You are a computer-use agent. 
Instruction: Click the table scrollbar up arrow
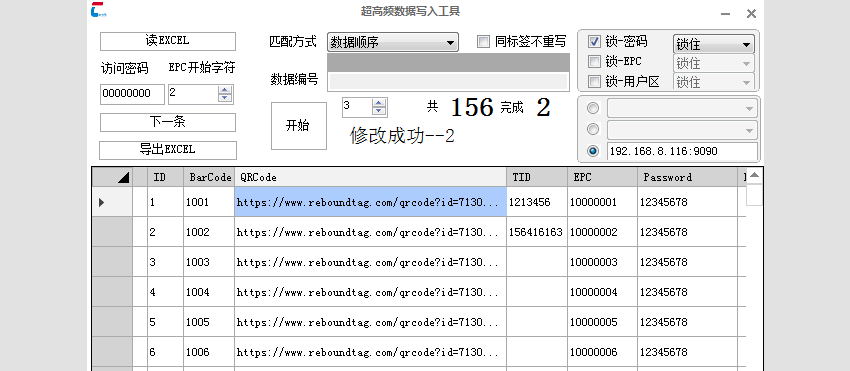pos(755,176)
